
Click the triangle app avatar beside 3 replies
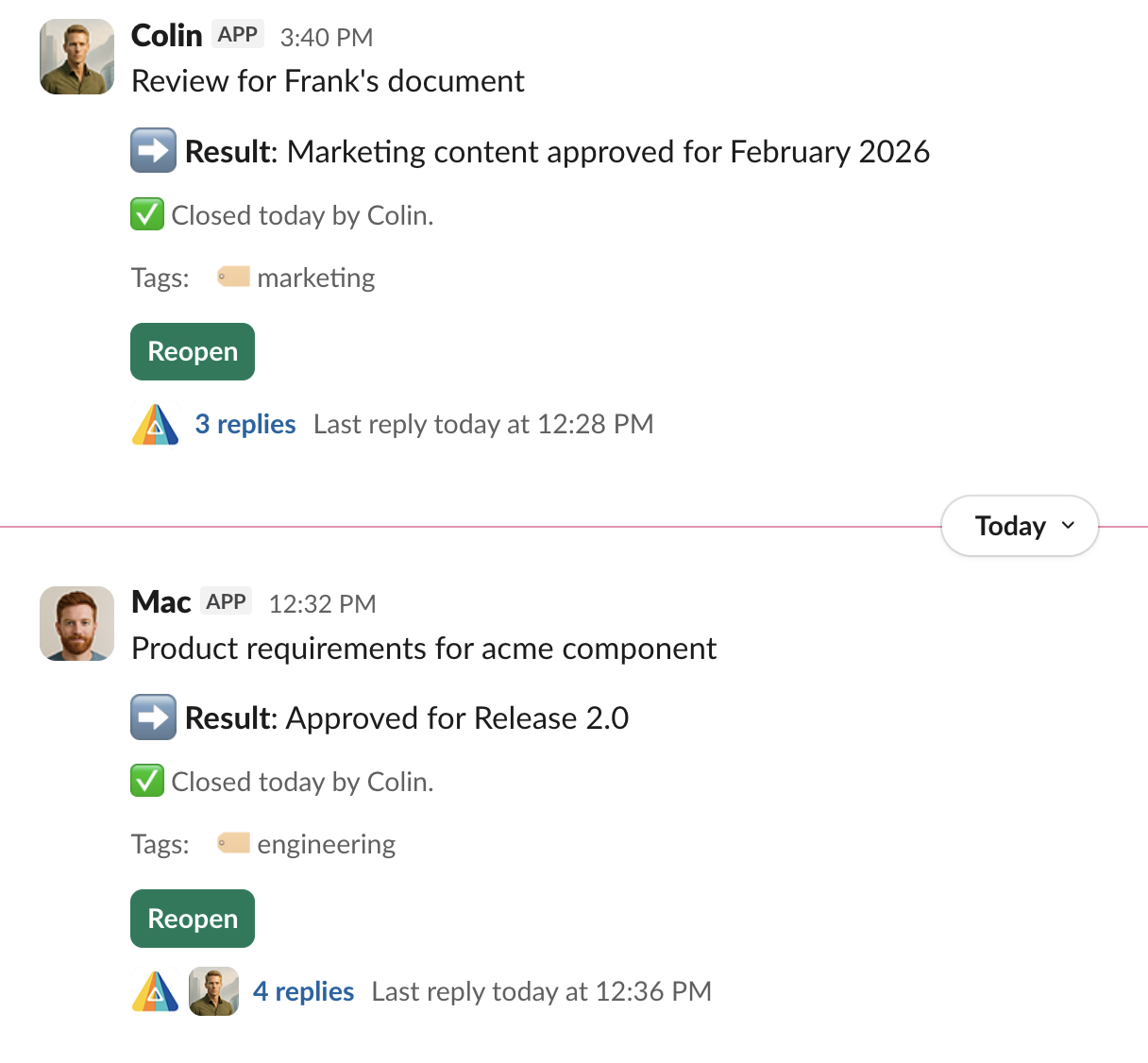tap(156, 425)
